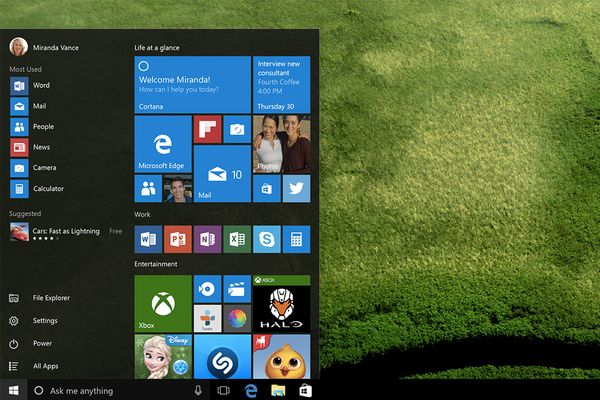Click the microphone icon in search bar
Screen dimensions: 600x400
coord(198,389)
